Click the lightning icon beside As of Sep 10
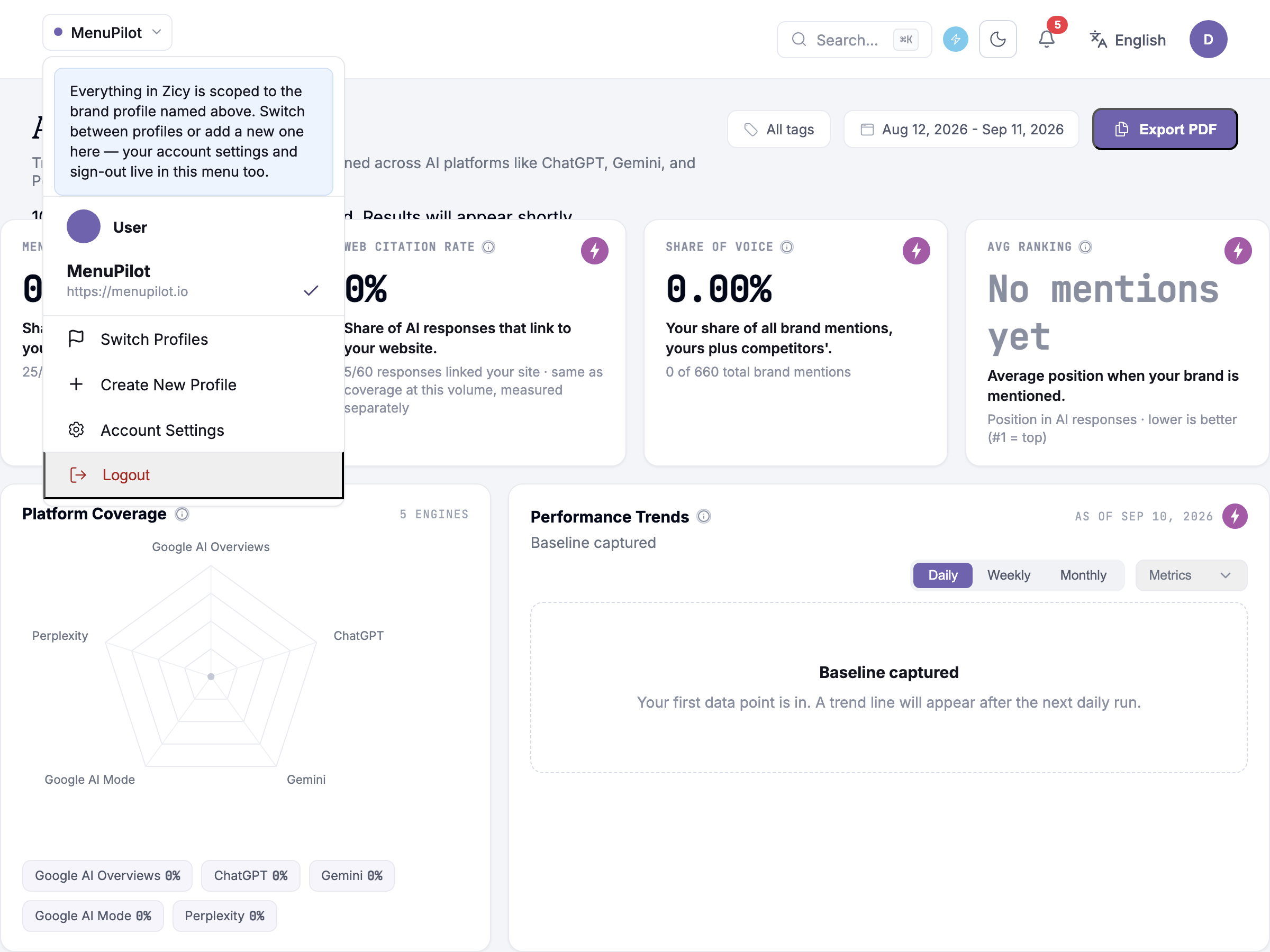Viewport: 1270px width, 952px height. [x=1235, y=516]
